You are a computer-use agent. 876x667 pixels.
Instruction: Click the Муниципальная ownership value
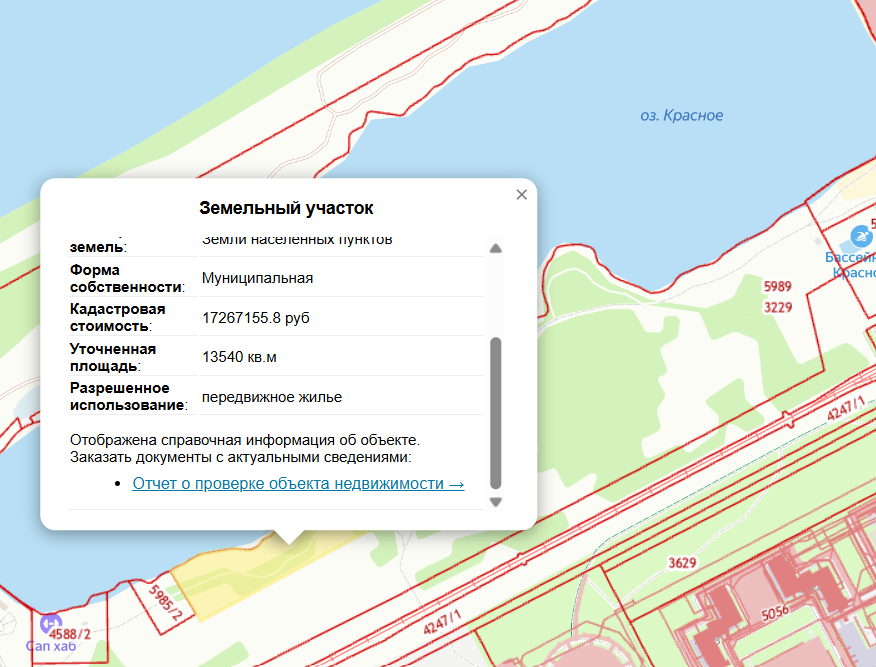(x=257, y=278)
